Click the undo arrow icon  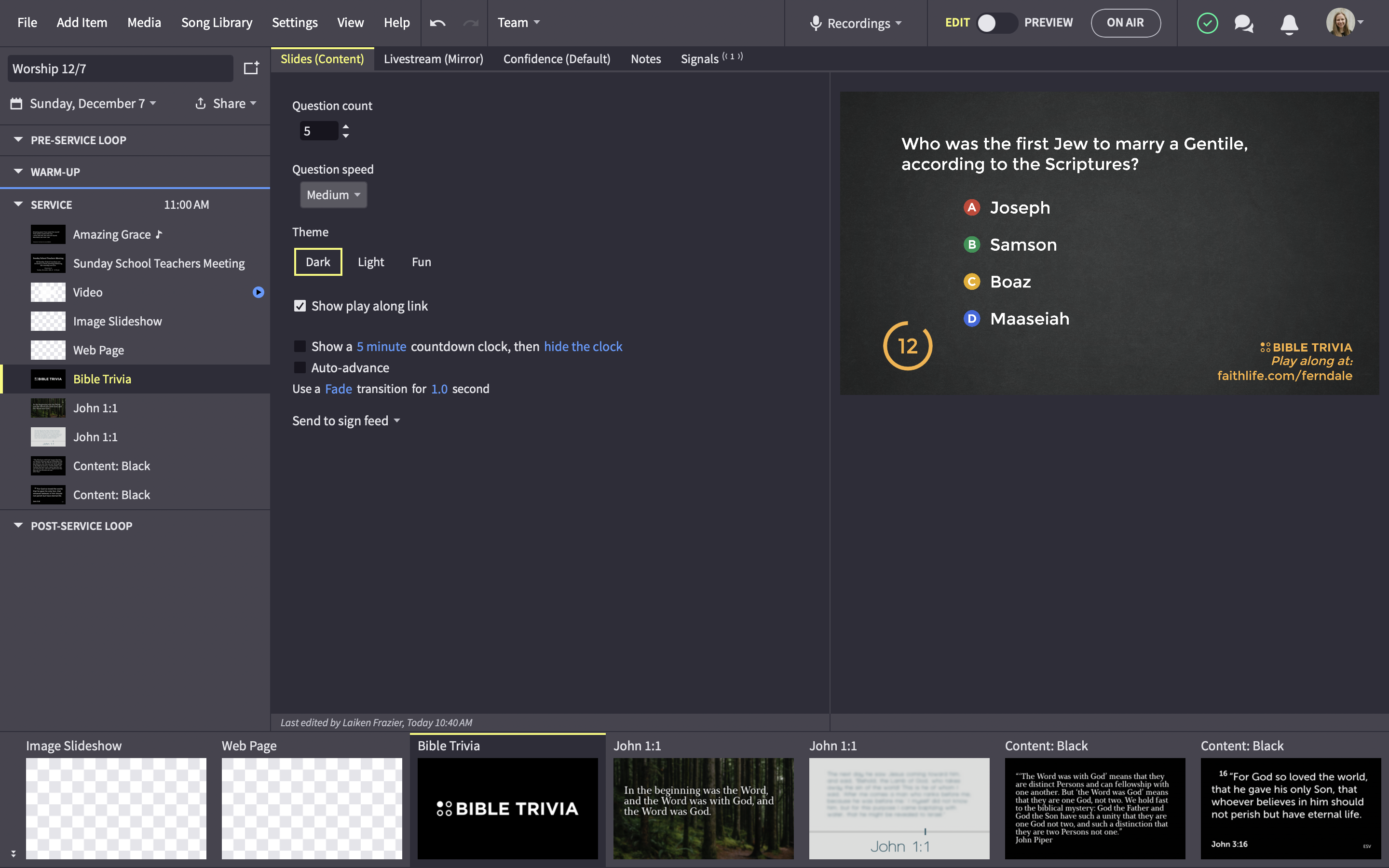point(437,23)
